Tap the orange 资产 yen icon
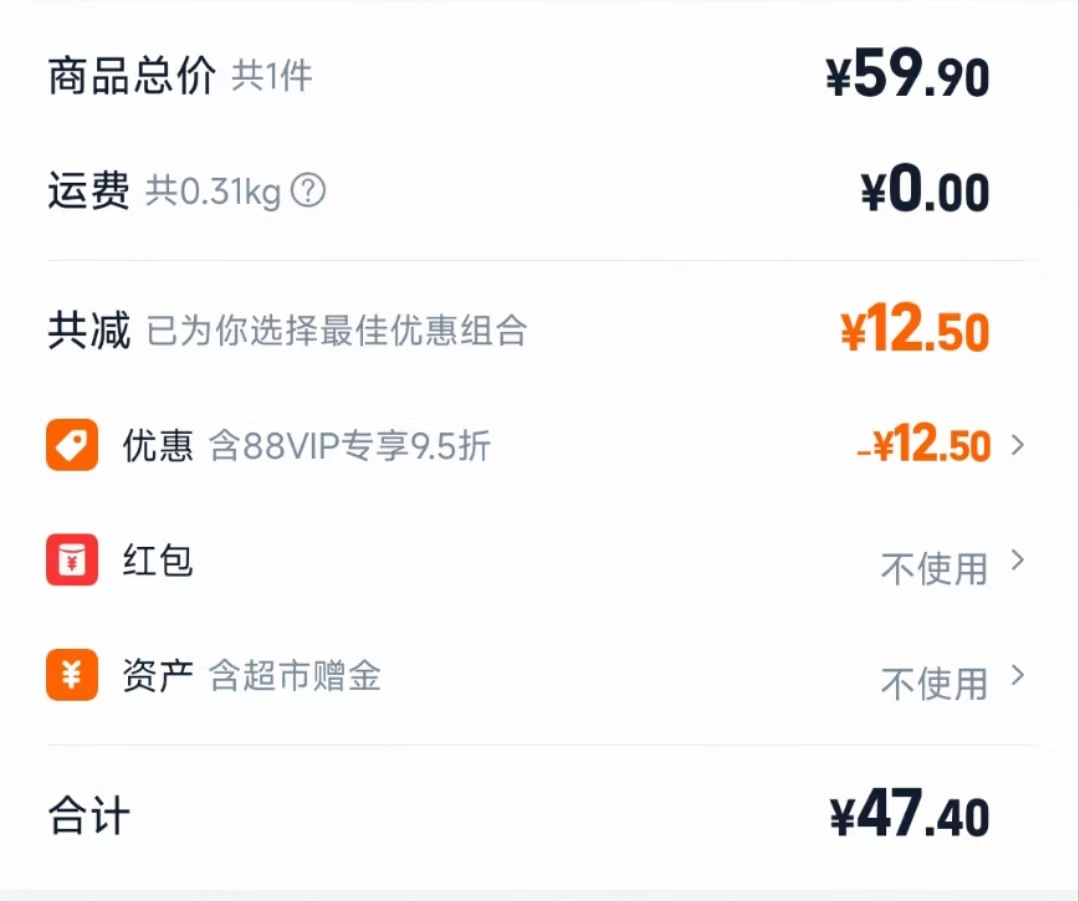Viewport: 1079px width, 901px height. (72, 675)
